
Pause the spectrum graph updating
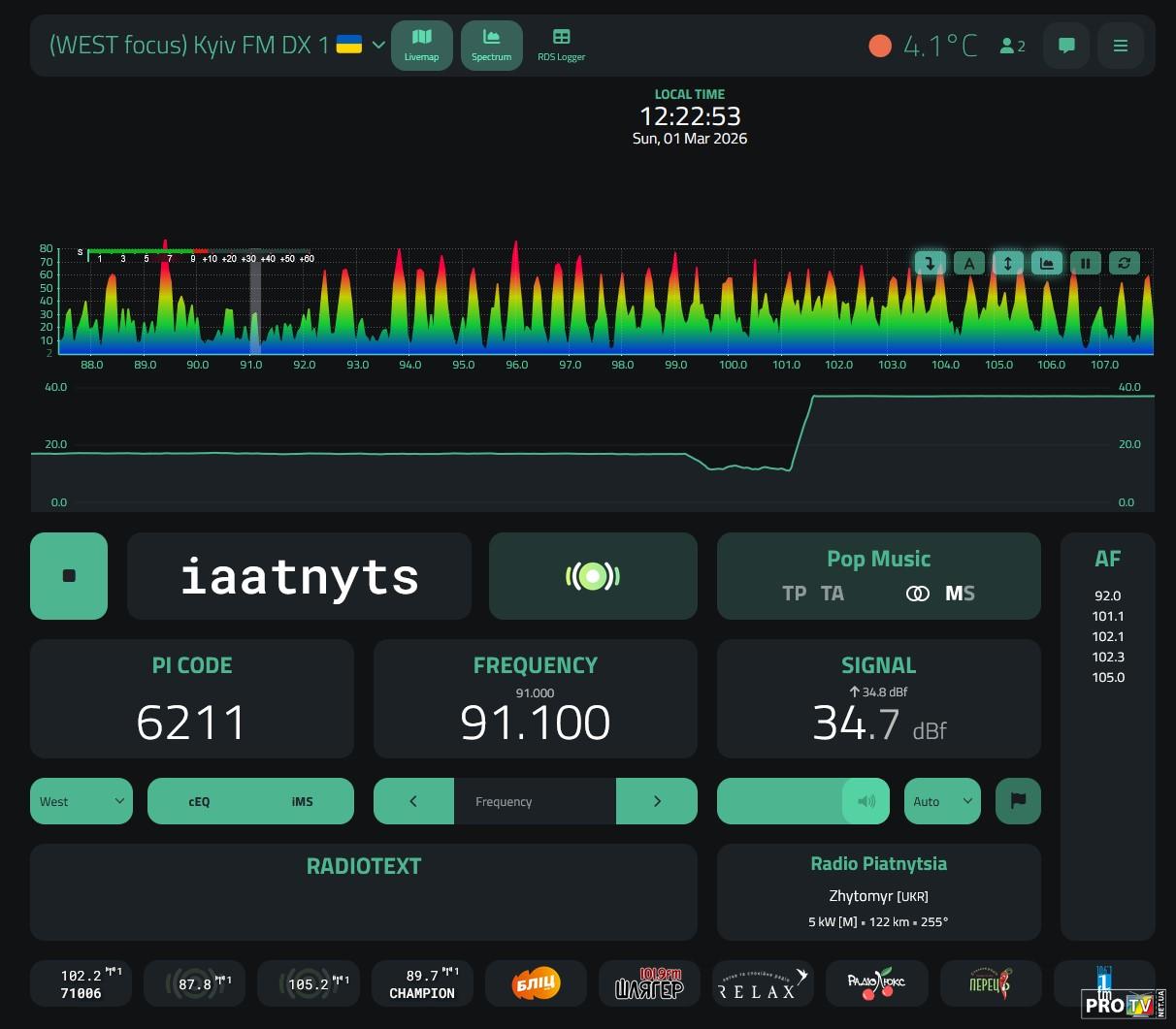tap(1085, 263)
